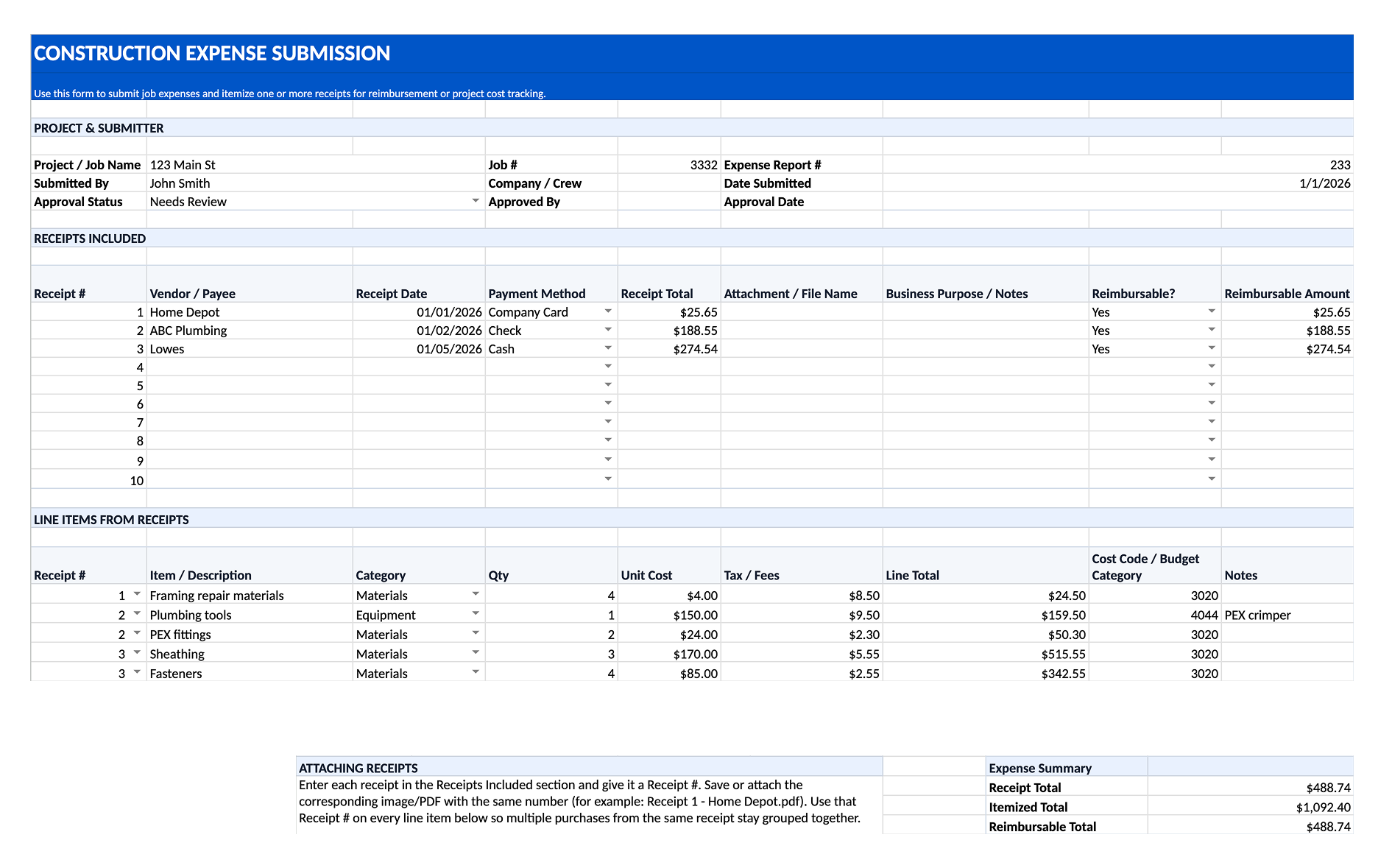The image size is (1392, 868).
Task: Click the Cost Code 4044 cell
Action: [x=1155, y=615]
